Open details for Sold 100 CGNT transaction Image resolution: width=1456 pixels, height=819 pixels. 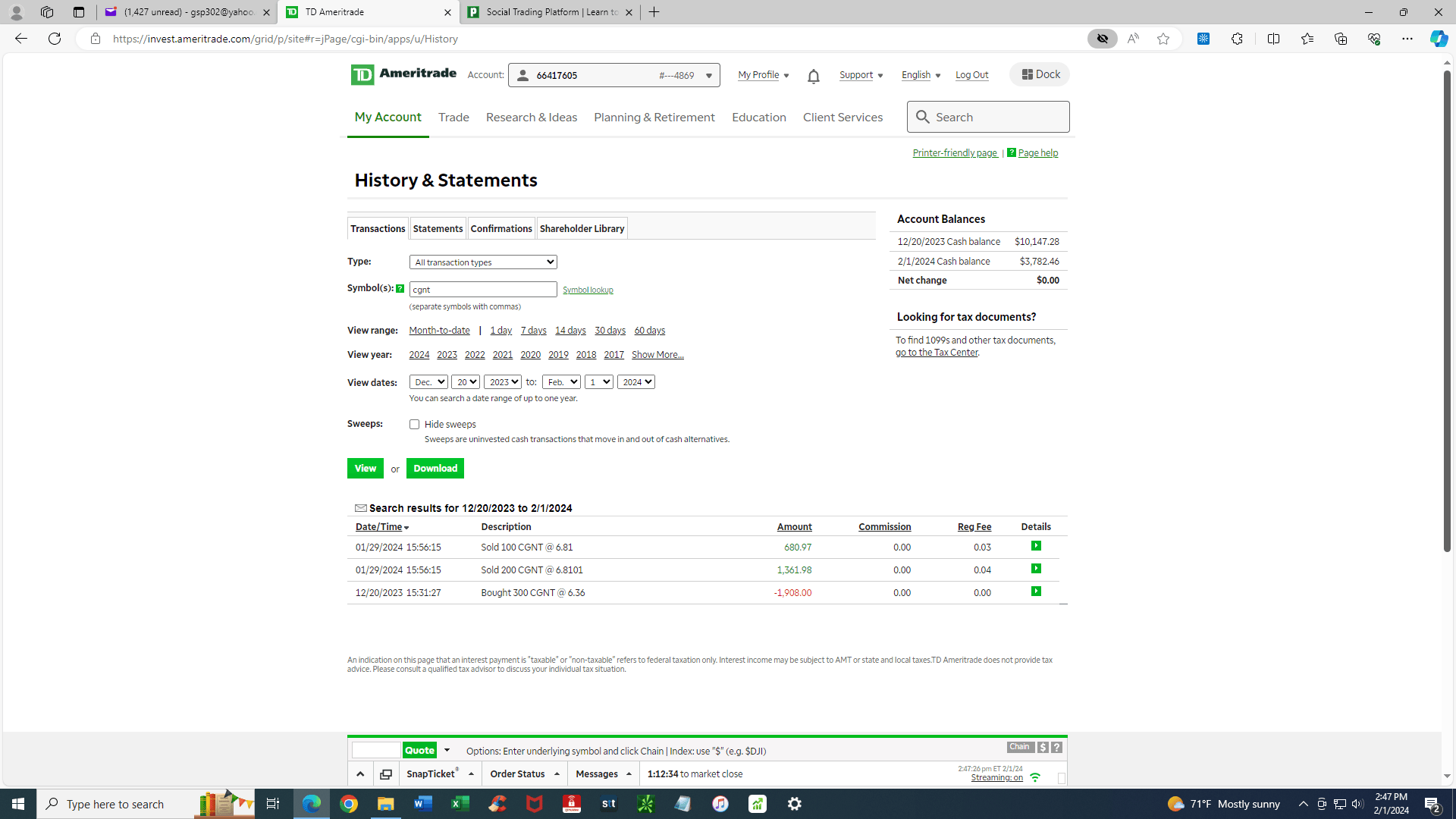tap(1036, 546)
